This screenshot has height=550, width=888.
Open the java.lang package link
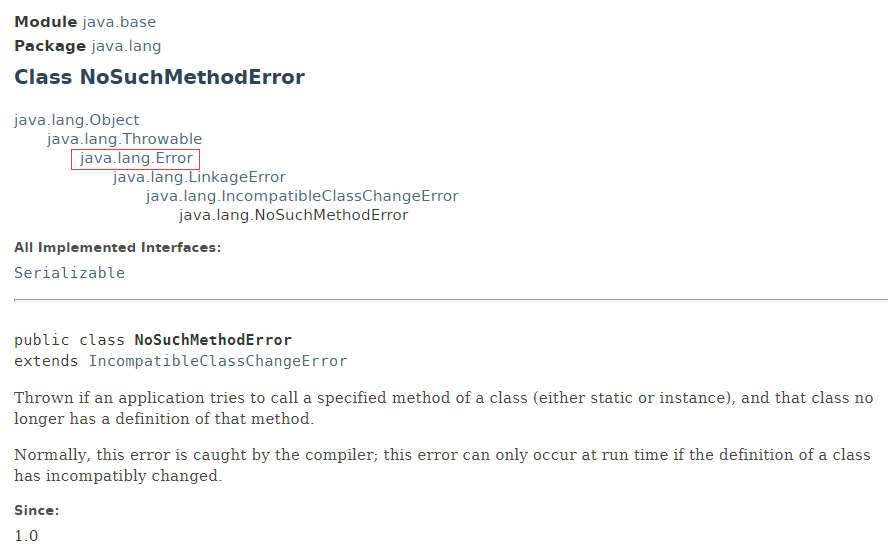(x=126, y=46)
